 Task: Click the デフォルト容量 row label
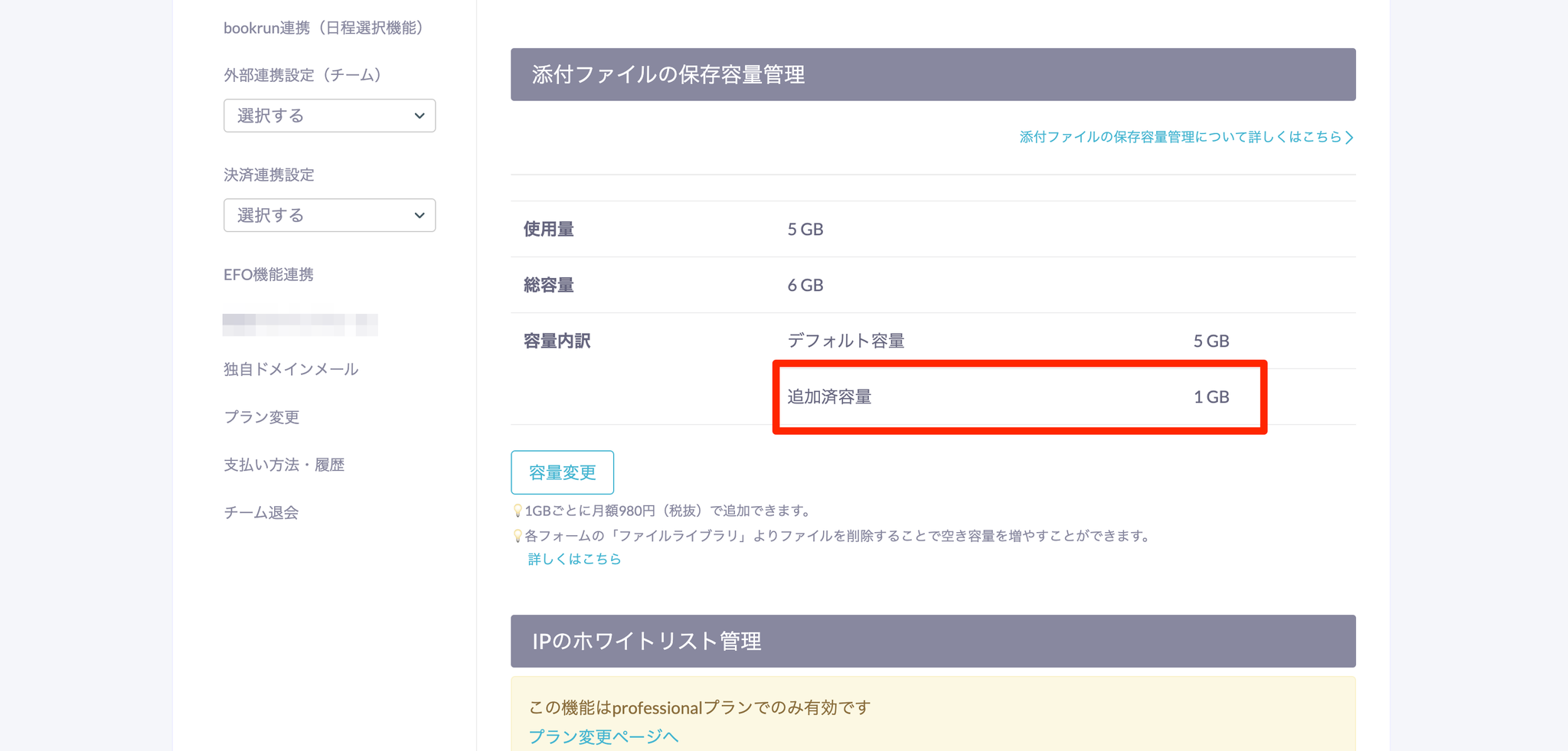click(846, 341)
